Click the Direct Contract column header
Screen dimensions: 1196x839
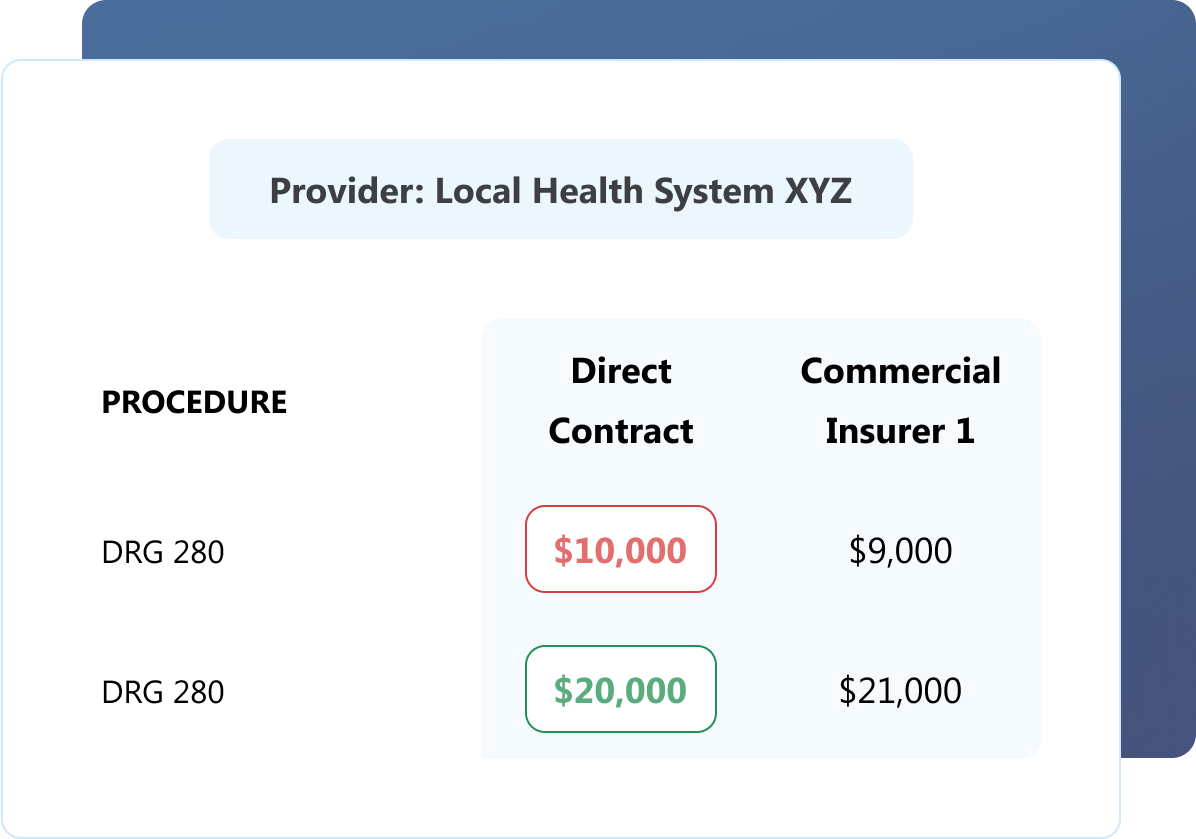click(621, 401)
